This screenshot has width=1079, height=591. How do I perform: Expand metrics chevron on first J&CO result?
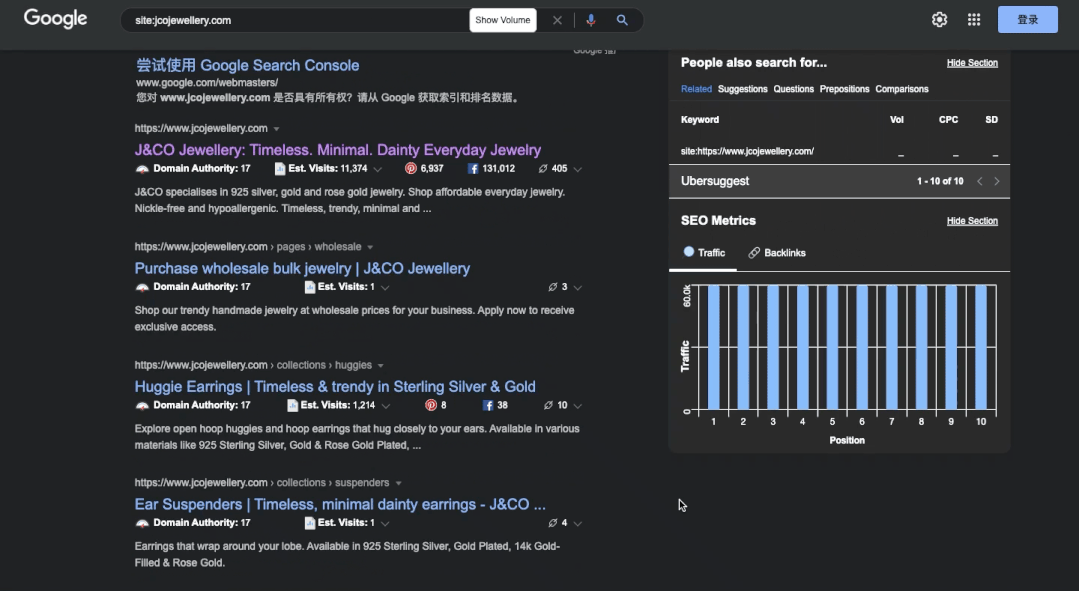[x=578, y=169]
